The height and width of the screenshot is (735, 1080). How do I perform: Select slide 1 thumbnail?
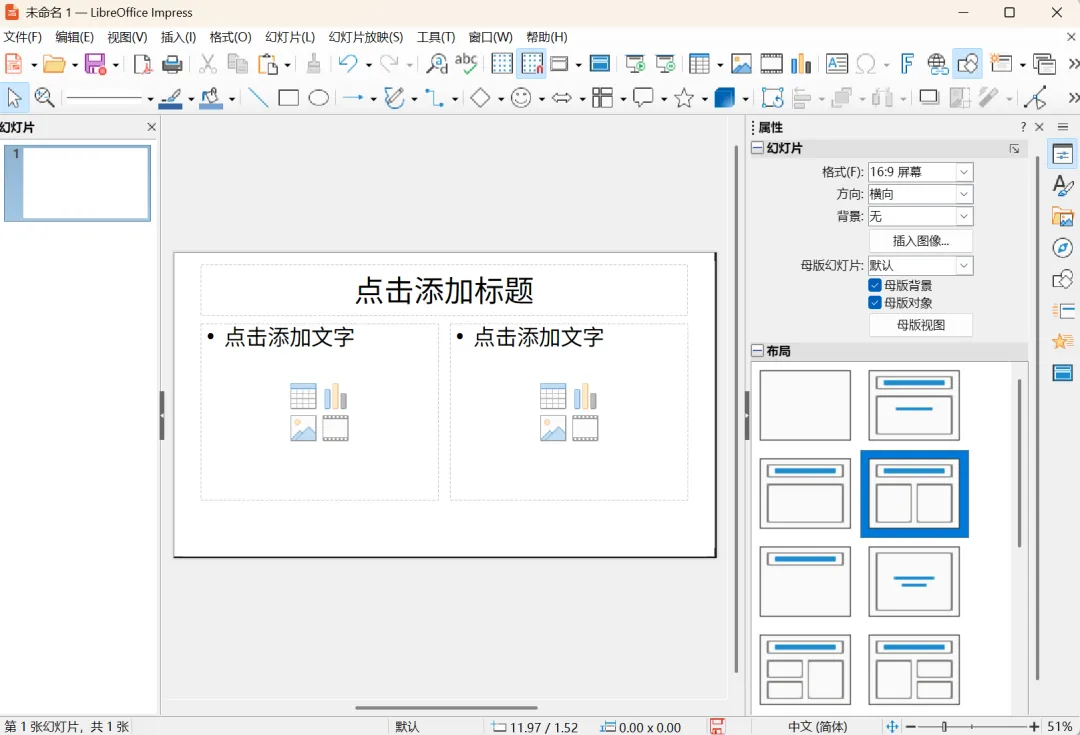pos(77,183)
